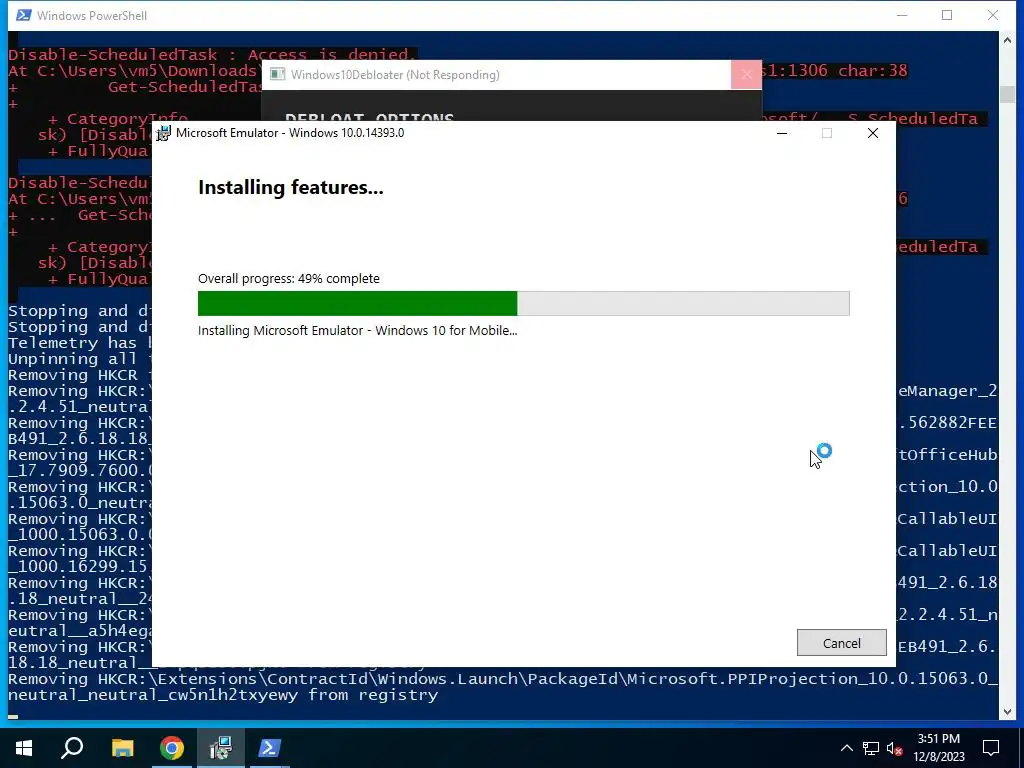Minimize the Windows PowerShell window
1024x768 pixels.
coord(902,15)
